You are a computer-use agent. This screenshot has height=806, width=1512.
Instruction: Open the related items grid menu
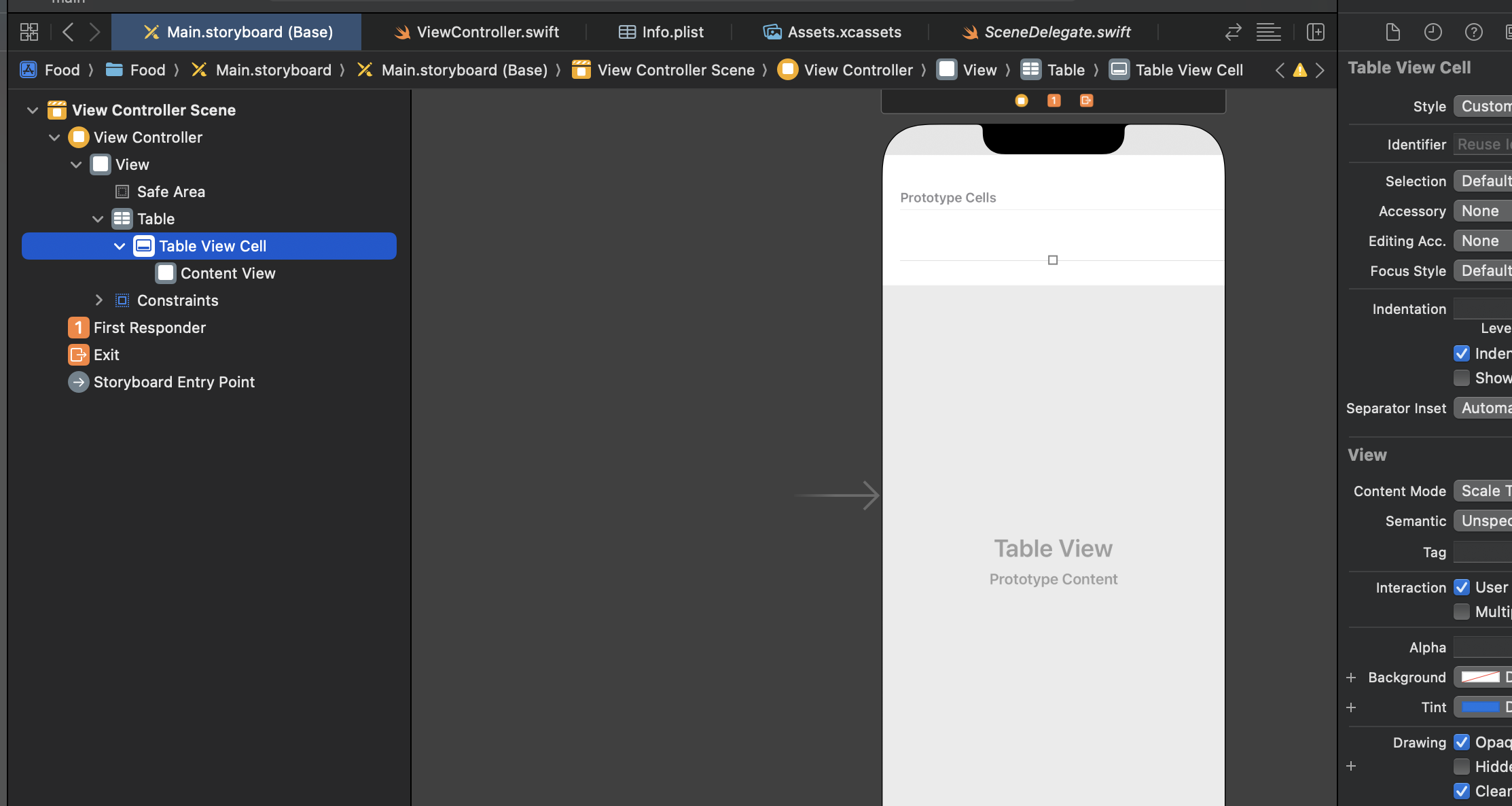click(29, 32)
